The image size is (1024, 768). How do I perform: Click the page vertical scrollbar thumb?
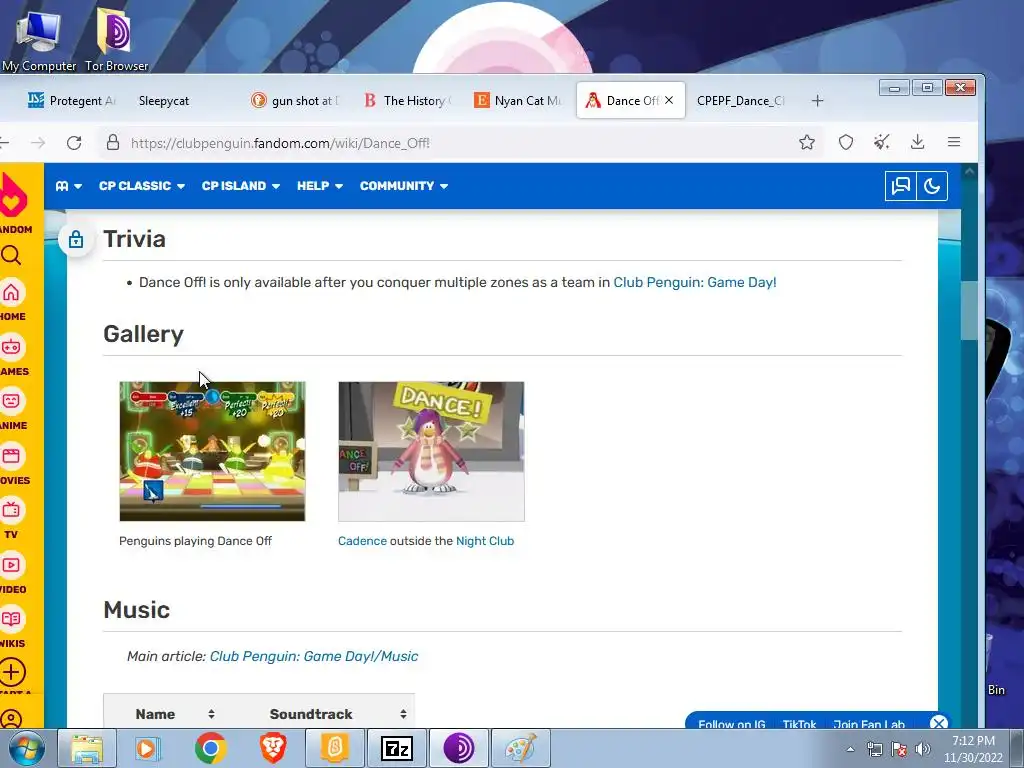(x=969, y=310)
